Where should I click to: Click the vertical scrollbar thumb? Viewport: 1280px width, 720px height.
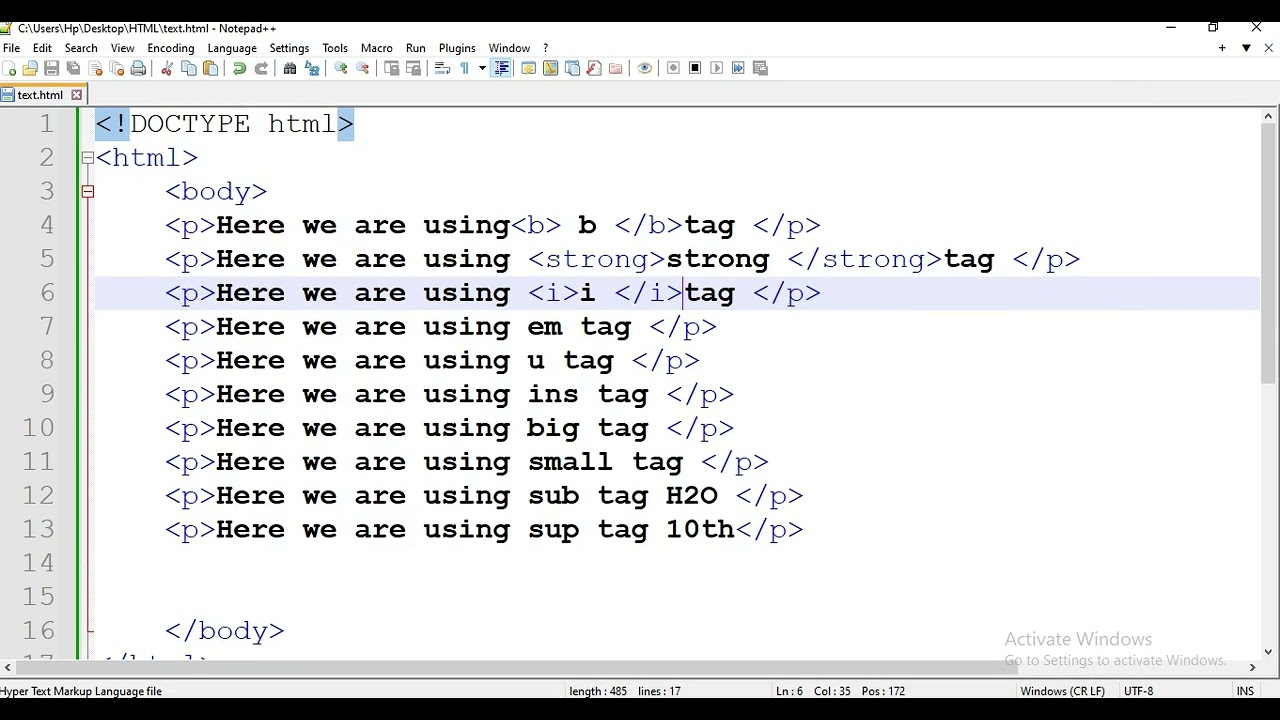coord(1268,253)
